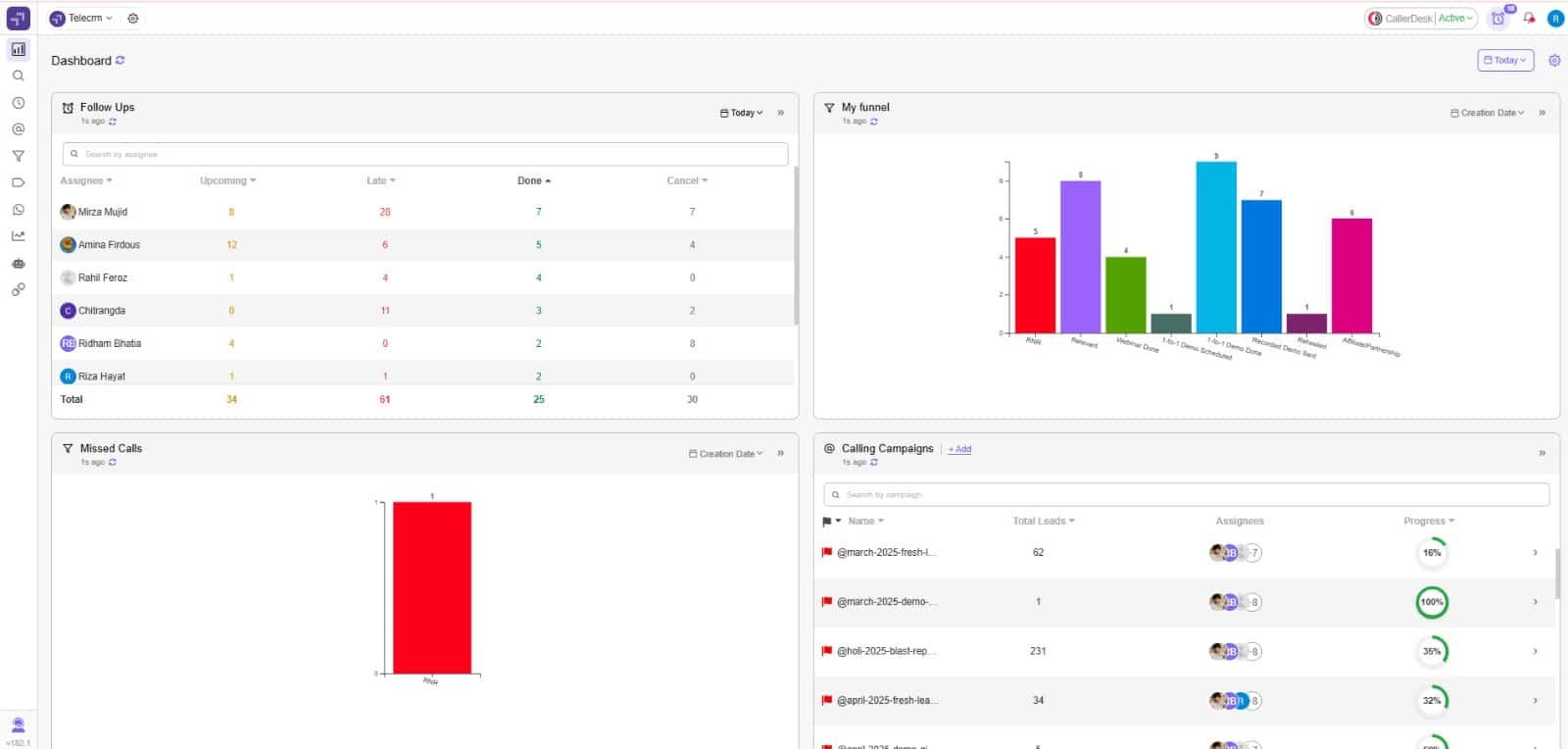
Task: Open the WhatsApp icon in left sidebar
Action: click(x=18, y=210)
